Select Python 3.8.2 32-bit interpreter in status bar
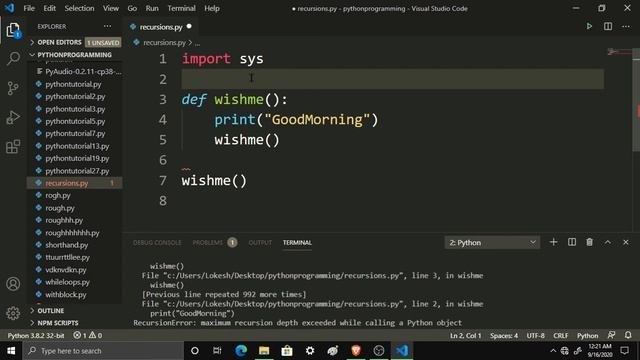Viewport: 640px width, 360px height. (x=36, y=336)
